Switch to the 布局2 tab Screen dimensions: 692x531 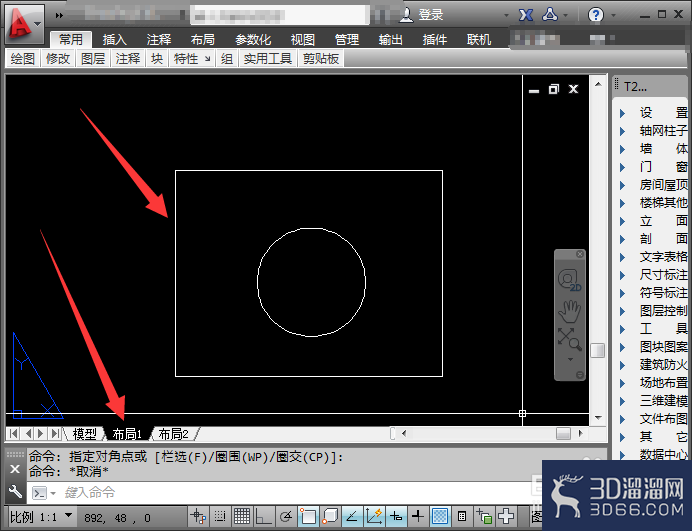[173, 434]
